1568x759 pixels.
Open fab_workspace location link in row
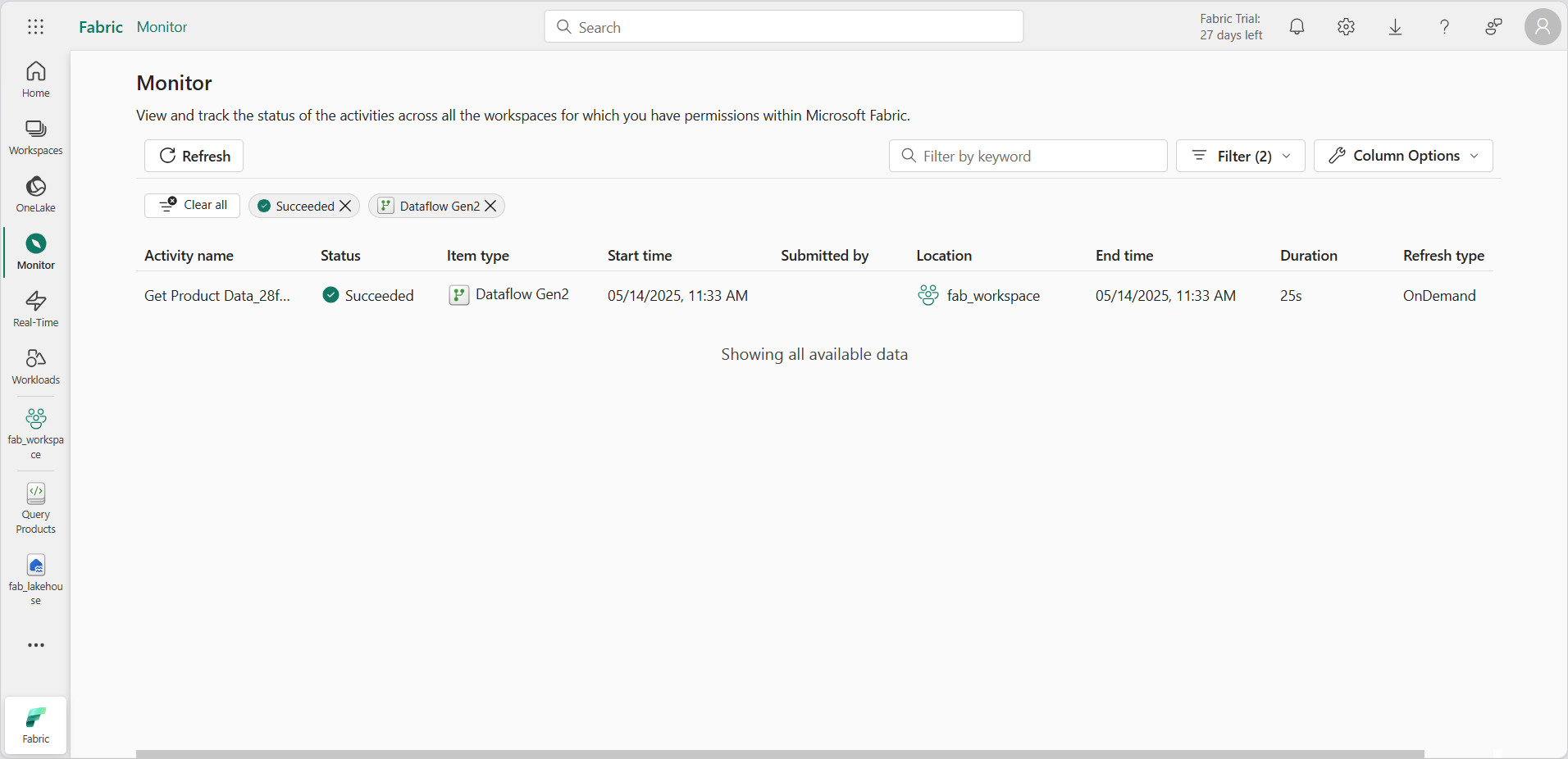click(x=993, y=296)
